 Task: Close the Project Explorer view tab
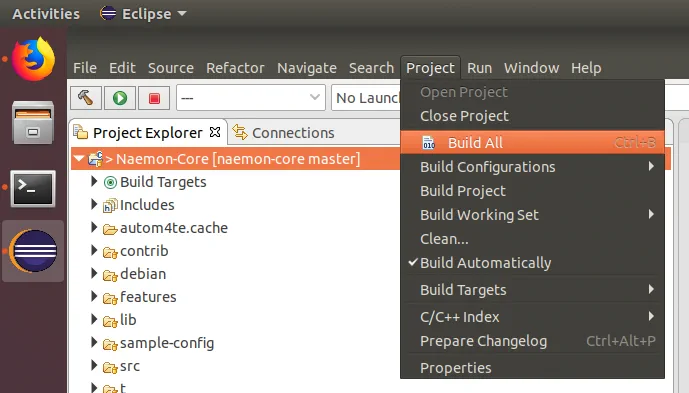click(x=215, y=132)
